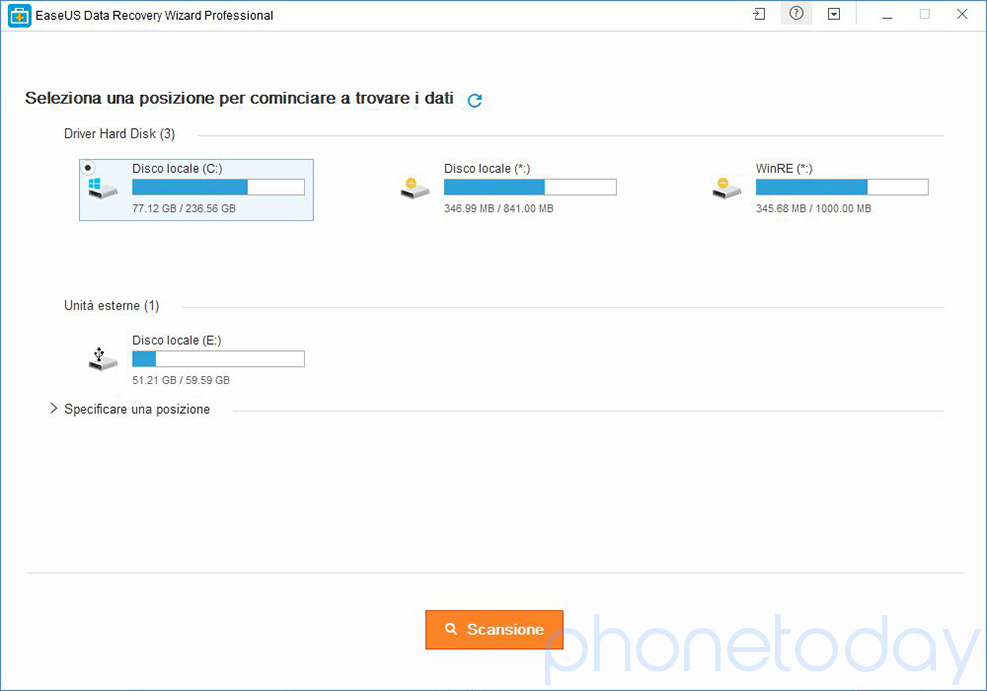Click the Disco locale (*:) drive icon

414,188
